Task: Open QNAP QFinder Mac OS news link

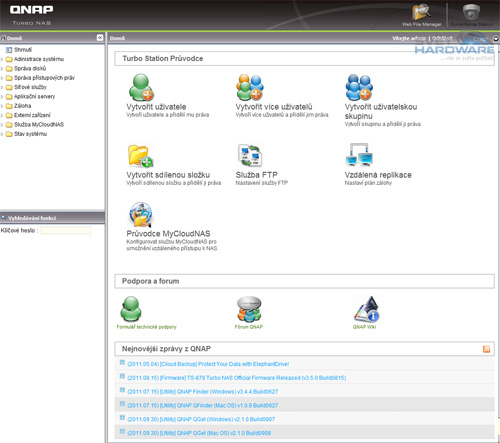Action: 203,405
